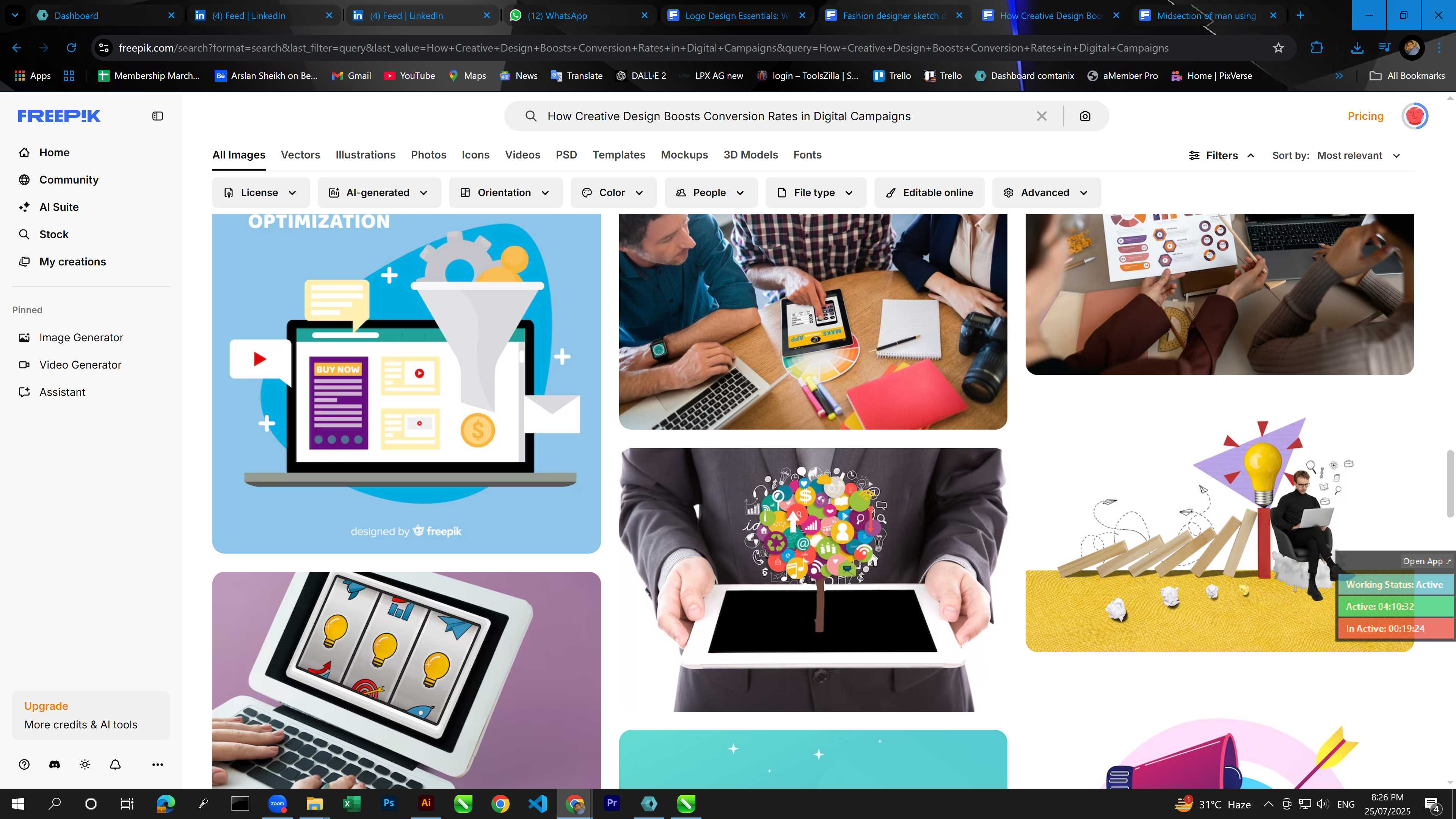Open tab search dropdown arrow

tap(15, 15)
